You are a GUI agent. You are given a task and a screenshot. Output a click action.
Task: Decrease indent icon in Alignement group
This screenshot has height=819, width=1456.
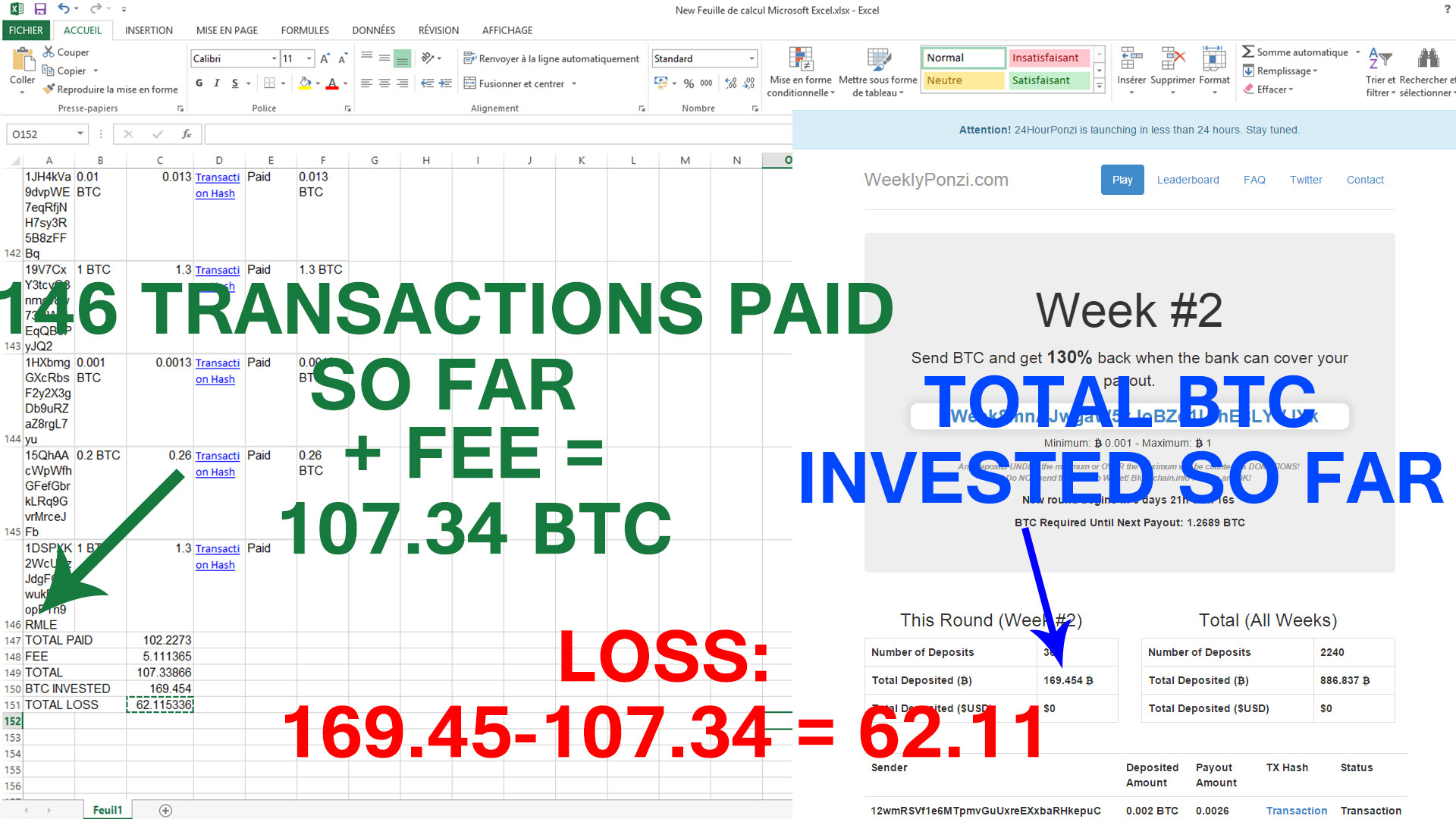(428, 83)
